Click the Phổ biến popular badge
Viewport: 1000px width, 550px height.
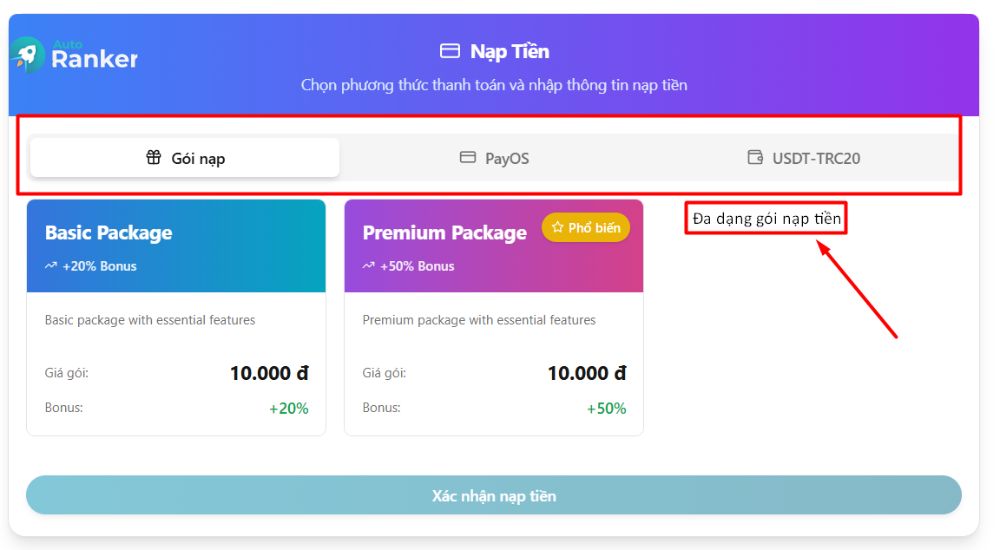586,228
